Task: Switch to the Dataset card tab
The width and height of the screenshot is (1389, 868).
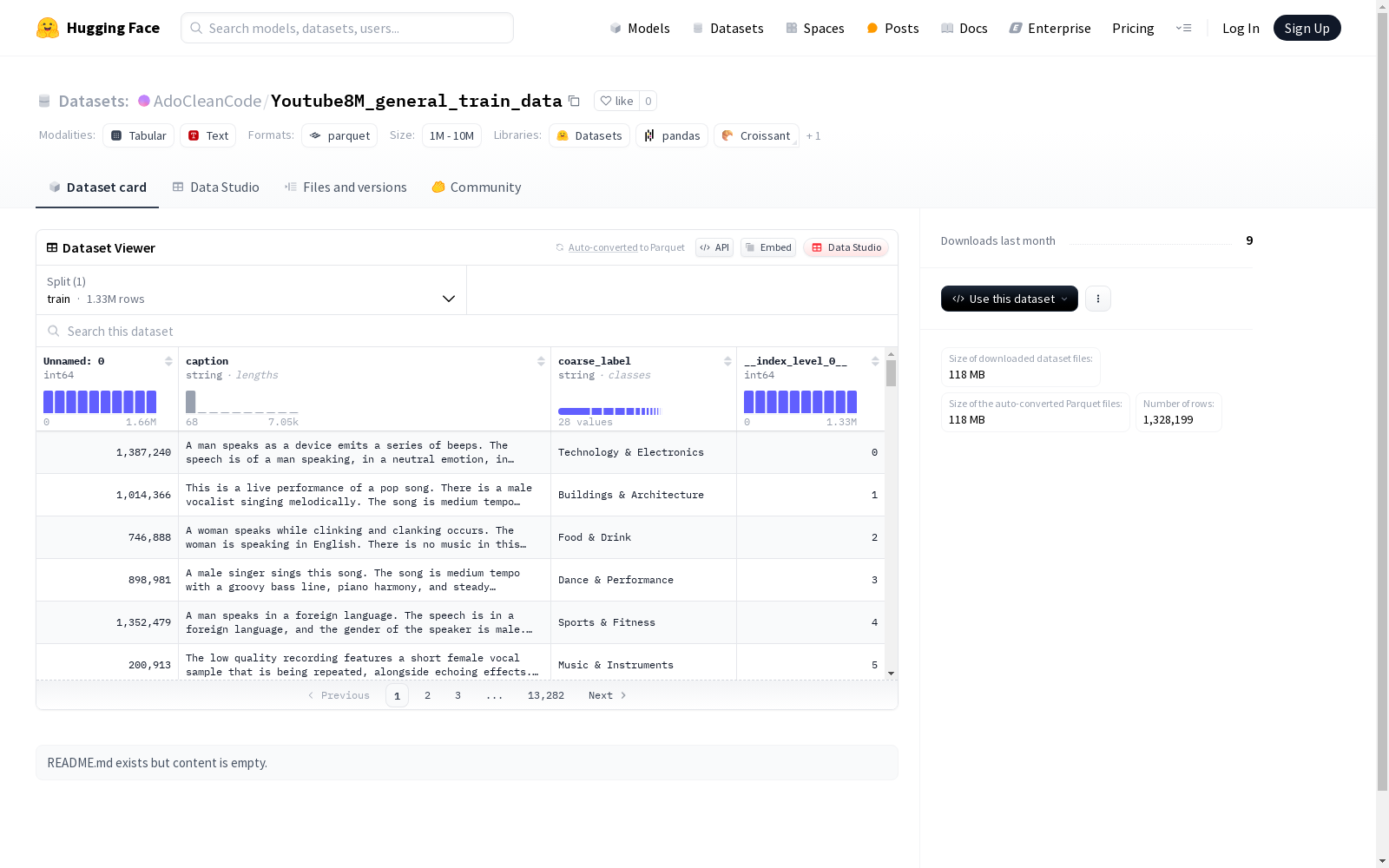Action: click(x=97, y=187)
